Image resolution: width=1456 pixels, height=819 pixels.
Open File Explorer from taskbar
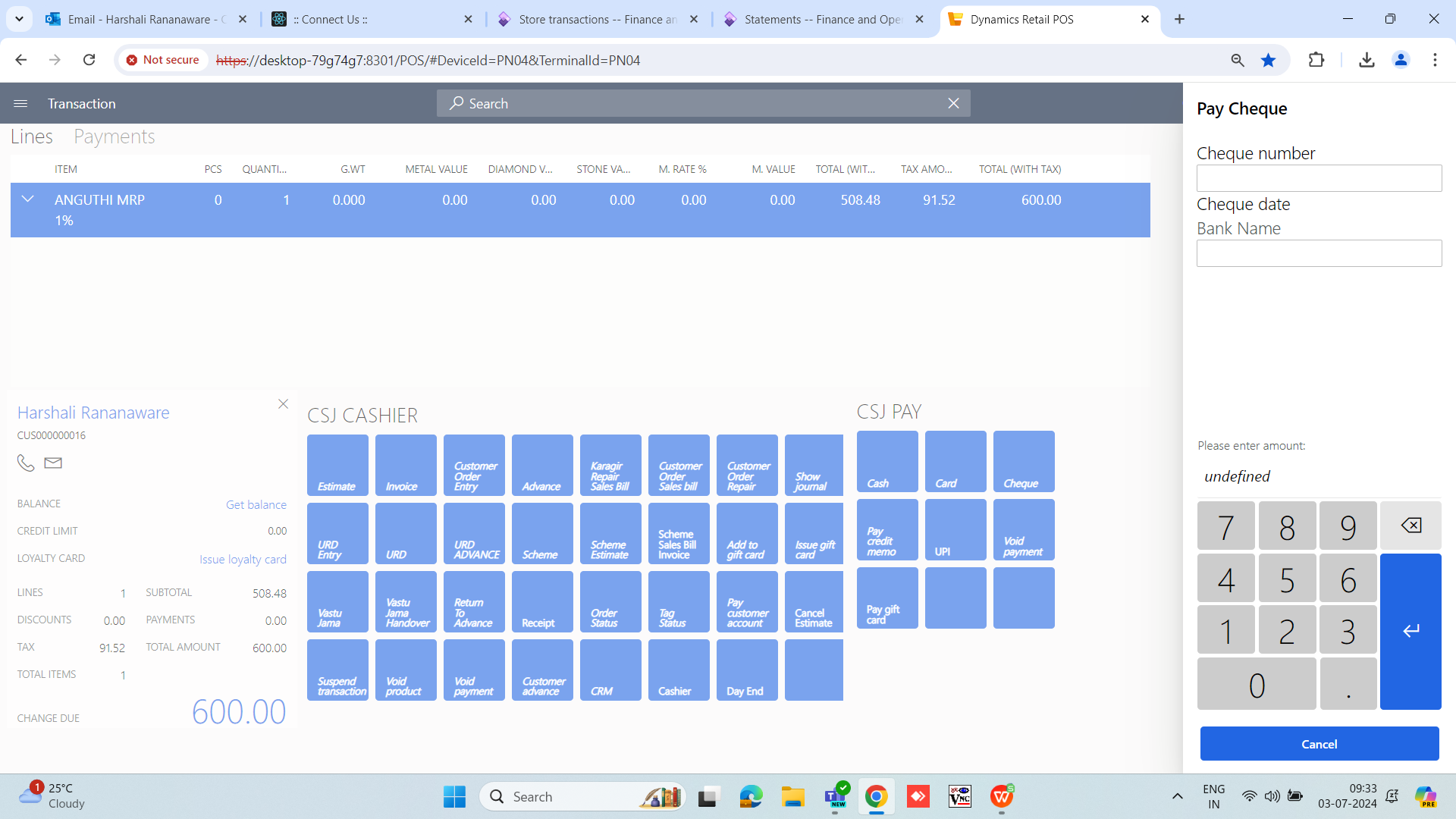pyautogui.click(x=793, y=796)
